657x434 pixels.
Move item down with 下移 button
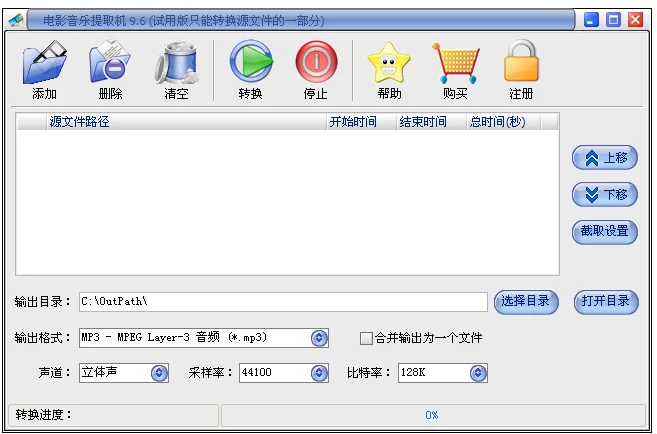(x=605, y=194)
